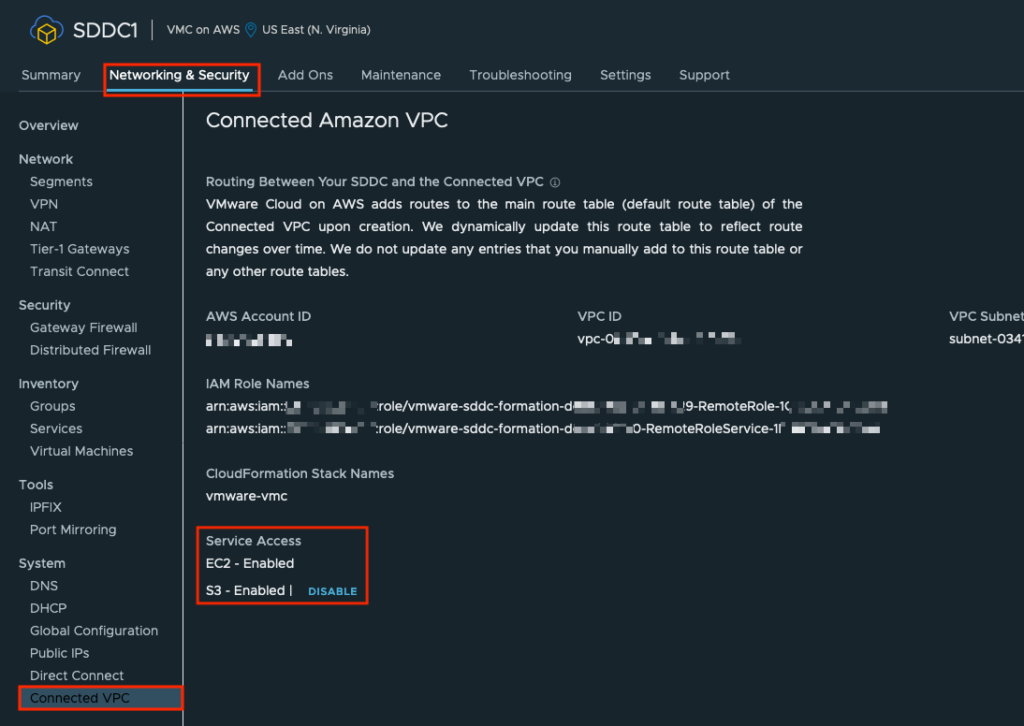The height and width of the screenshot is (726, 1024).
Task: Open Segments under Network
Action: coord(61,182)
